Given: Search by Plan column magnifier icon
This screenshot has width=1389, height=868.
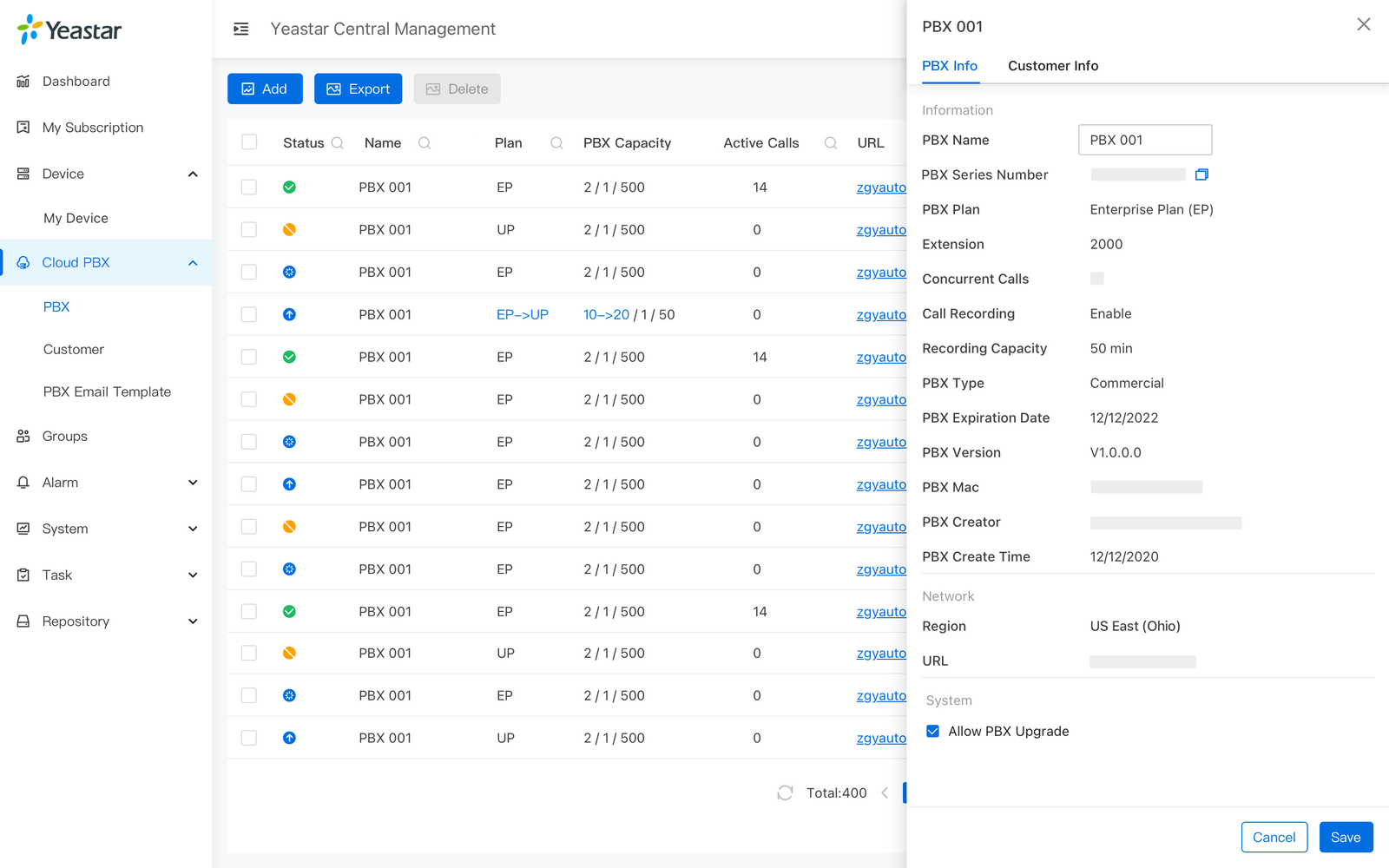Looking at the screenshot, I should pos(556,143).
